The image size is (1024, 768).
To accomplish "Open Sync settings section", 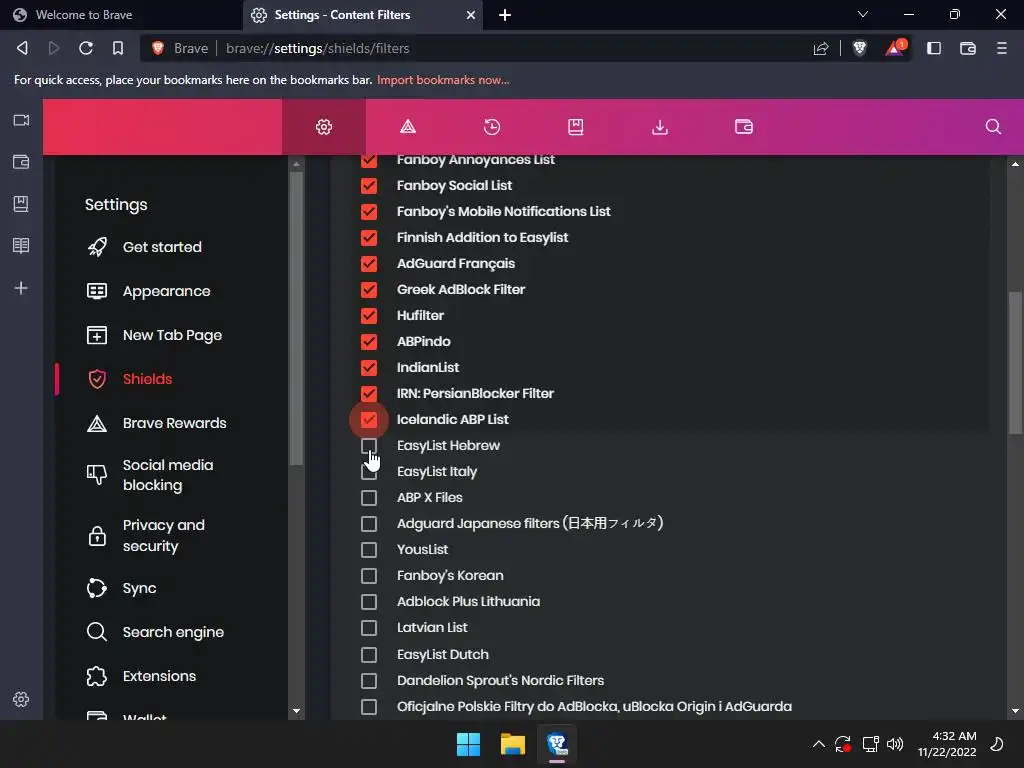I will tap(139, 588).
